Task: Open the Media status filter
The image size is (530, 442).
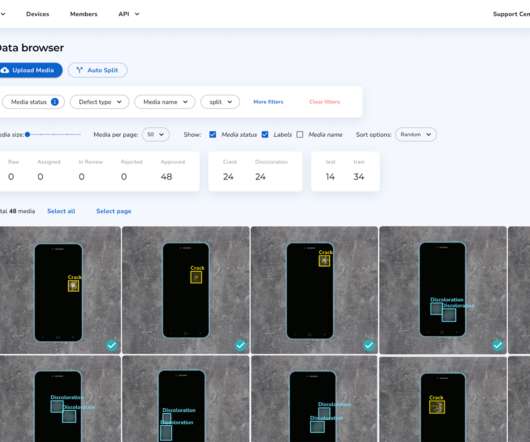Action: pyautogui.click(x=33, y=102)
